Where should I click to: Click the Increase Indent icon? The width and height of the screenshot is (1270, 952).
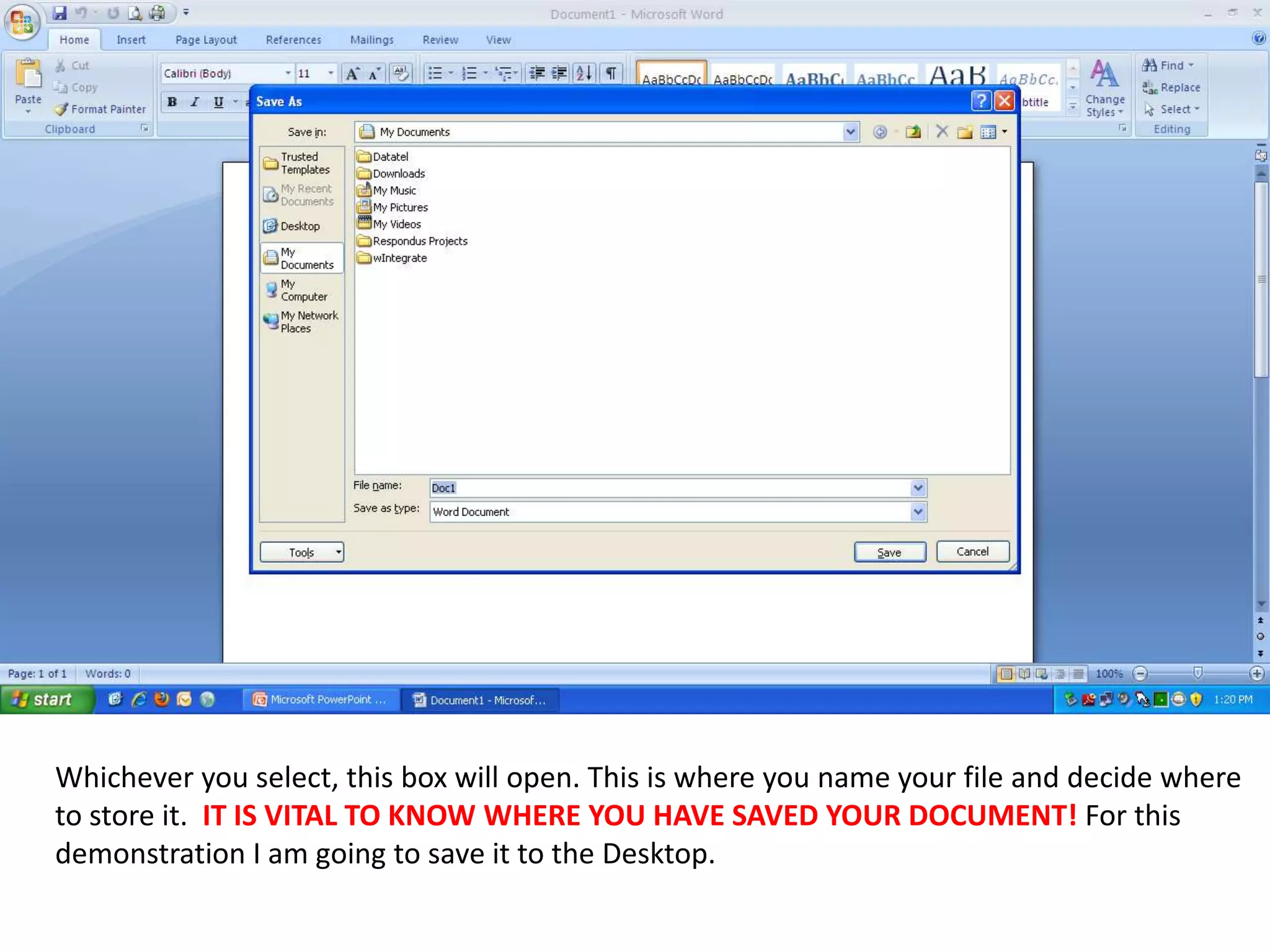559,74
